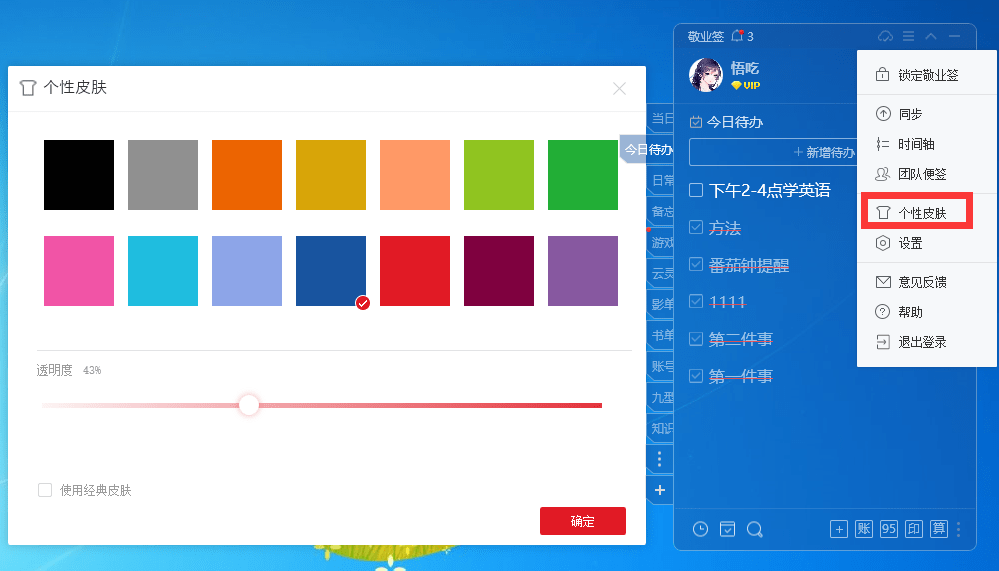Image resolution: width=999 pixels, height=571 pixels.
Task: Click the calendar checkmark icon at panel bottom
Action: [x=728, y=529]
